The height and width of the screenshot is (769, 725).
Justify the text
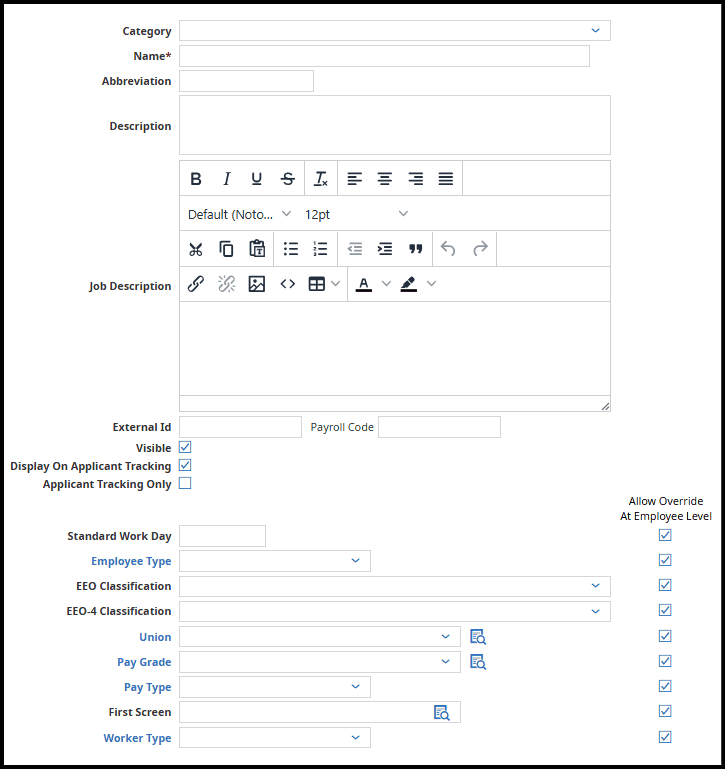[446, 179]
